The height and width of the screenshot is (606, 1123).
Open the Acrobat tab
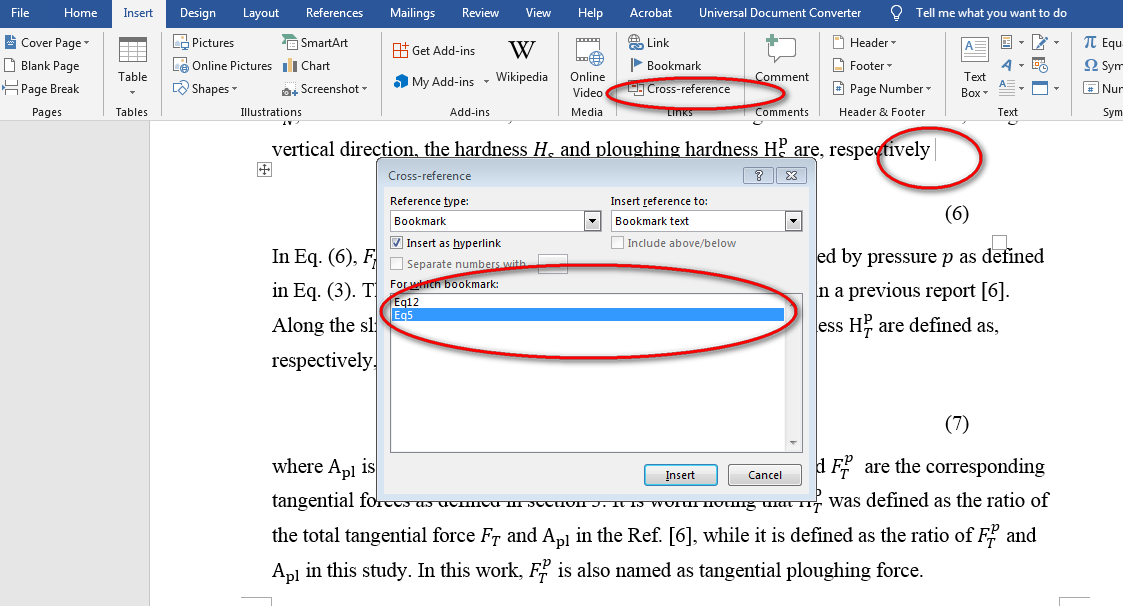[x=651, y=13]
